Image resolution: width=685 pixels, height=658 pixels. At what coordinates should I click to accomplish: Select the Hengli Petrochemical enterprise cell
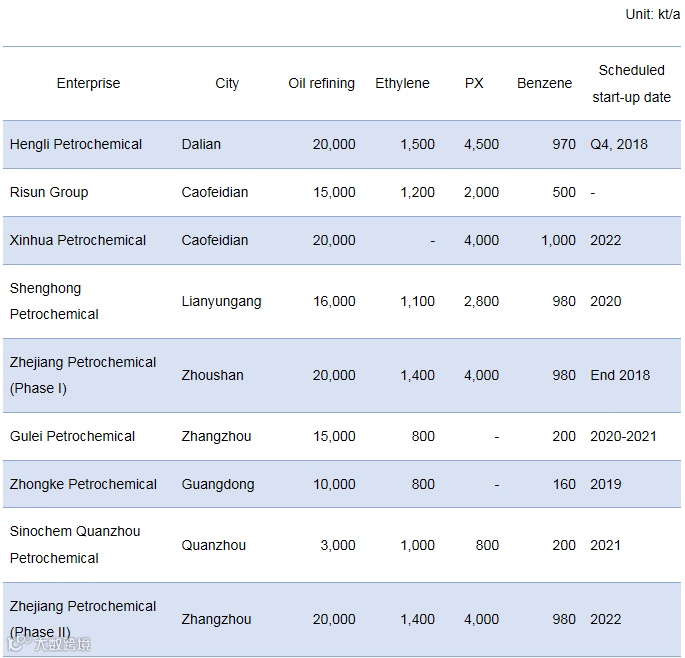click(76, 144)
